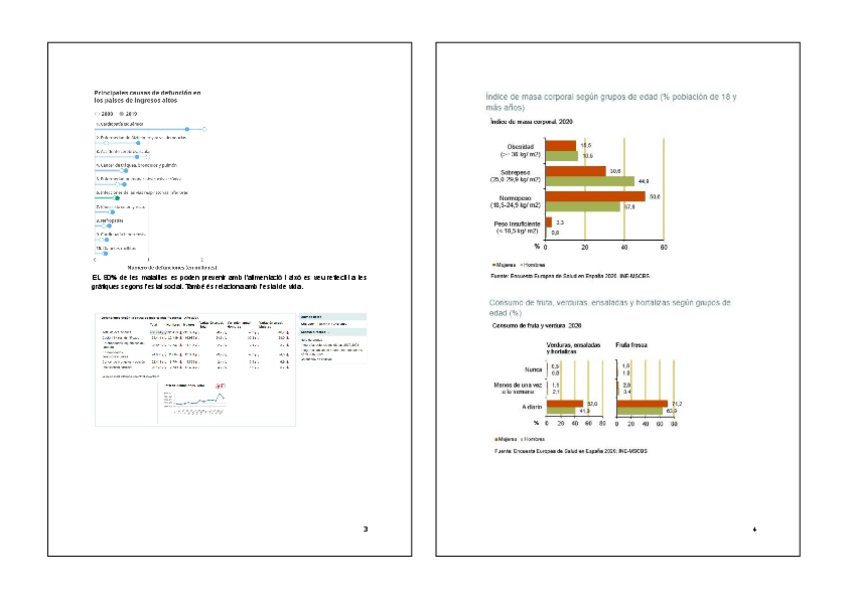Click the small line graph below the table
This screenshot has width=848, height=599.
click(x=194, y=399)
